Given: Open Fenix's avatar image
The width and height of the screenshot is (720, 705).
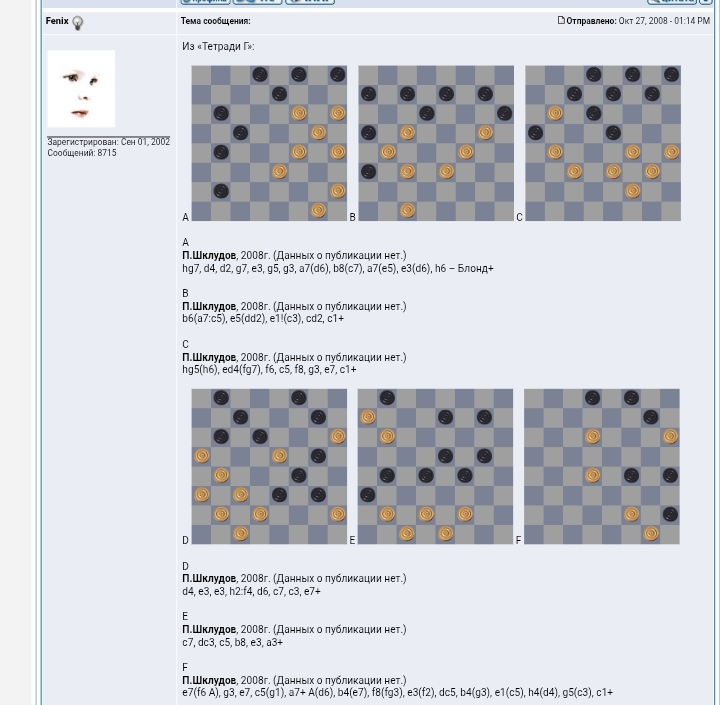Looking at the screenshot, I should (81, 89).
